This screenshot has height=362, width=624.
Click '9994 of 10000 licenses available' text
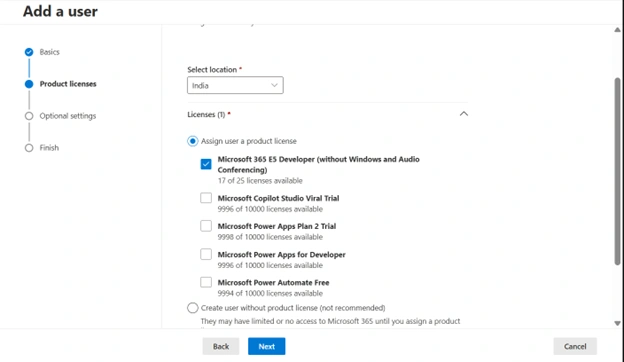click(x=270, y=294)
